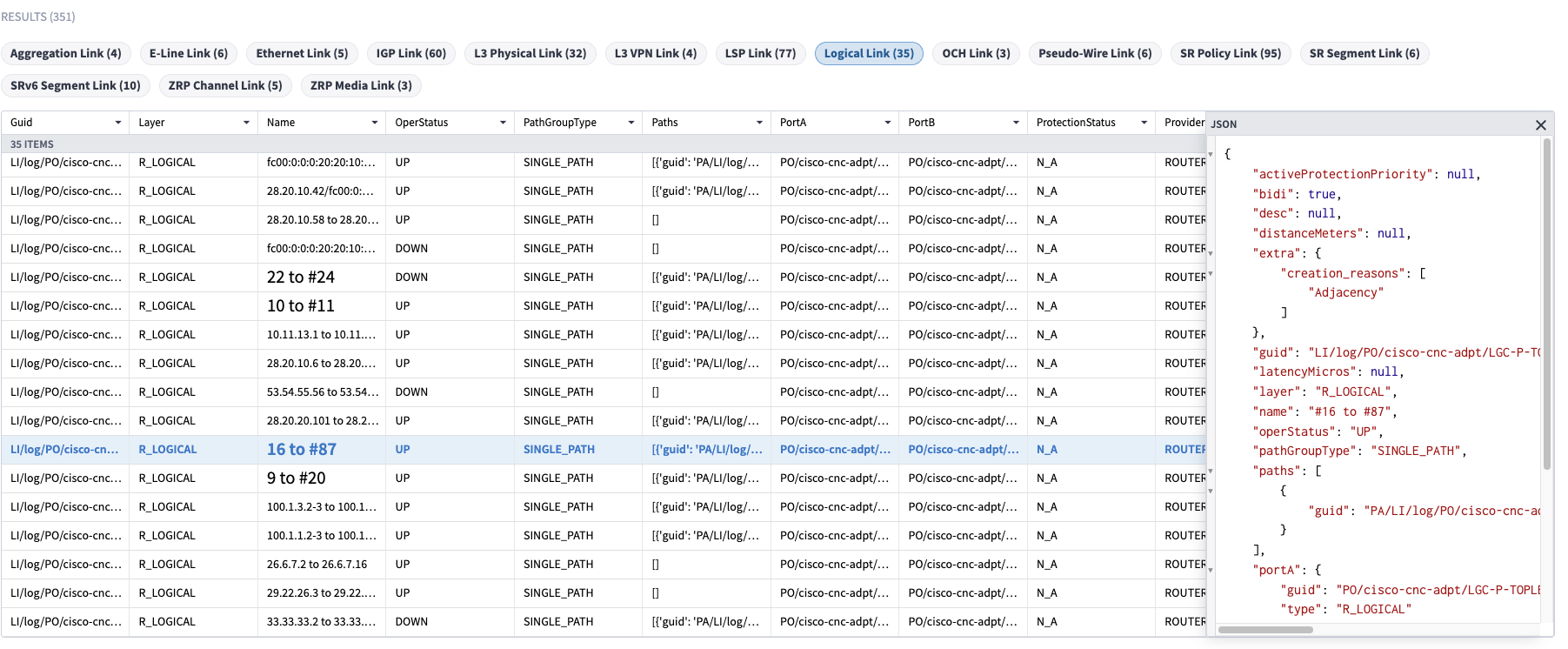Image resolution: width=1568 pixels, height=649 pixels.
Task: Click the row named "9 to #20"
Action: tap(604, 478)
